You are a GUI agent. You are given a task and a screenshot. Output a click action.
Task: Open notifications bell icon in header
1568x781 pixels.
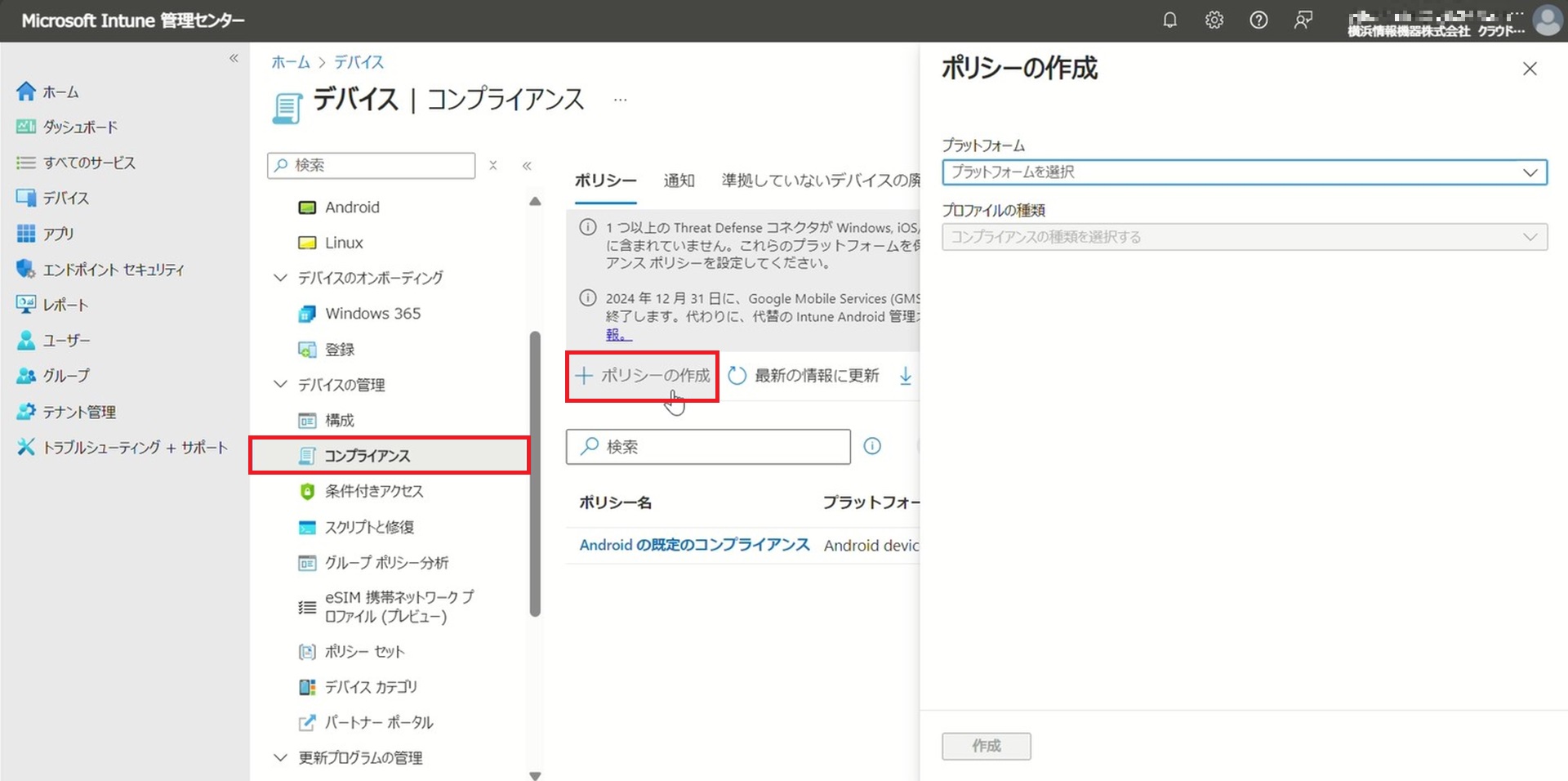[x=1169, y=20]
